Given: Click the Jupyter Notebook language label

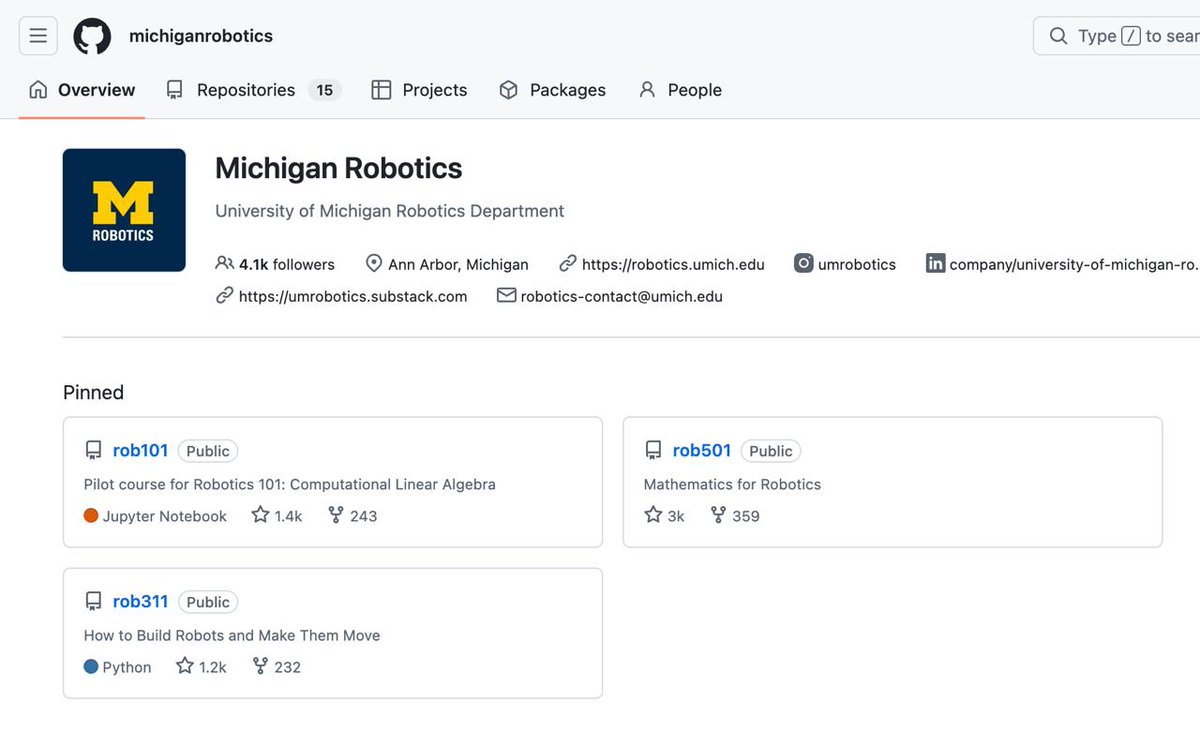Looking at the screenshot, I should pyautogui.click(x=165, y=516).
